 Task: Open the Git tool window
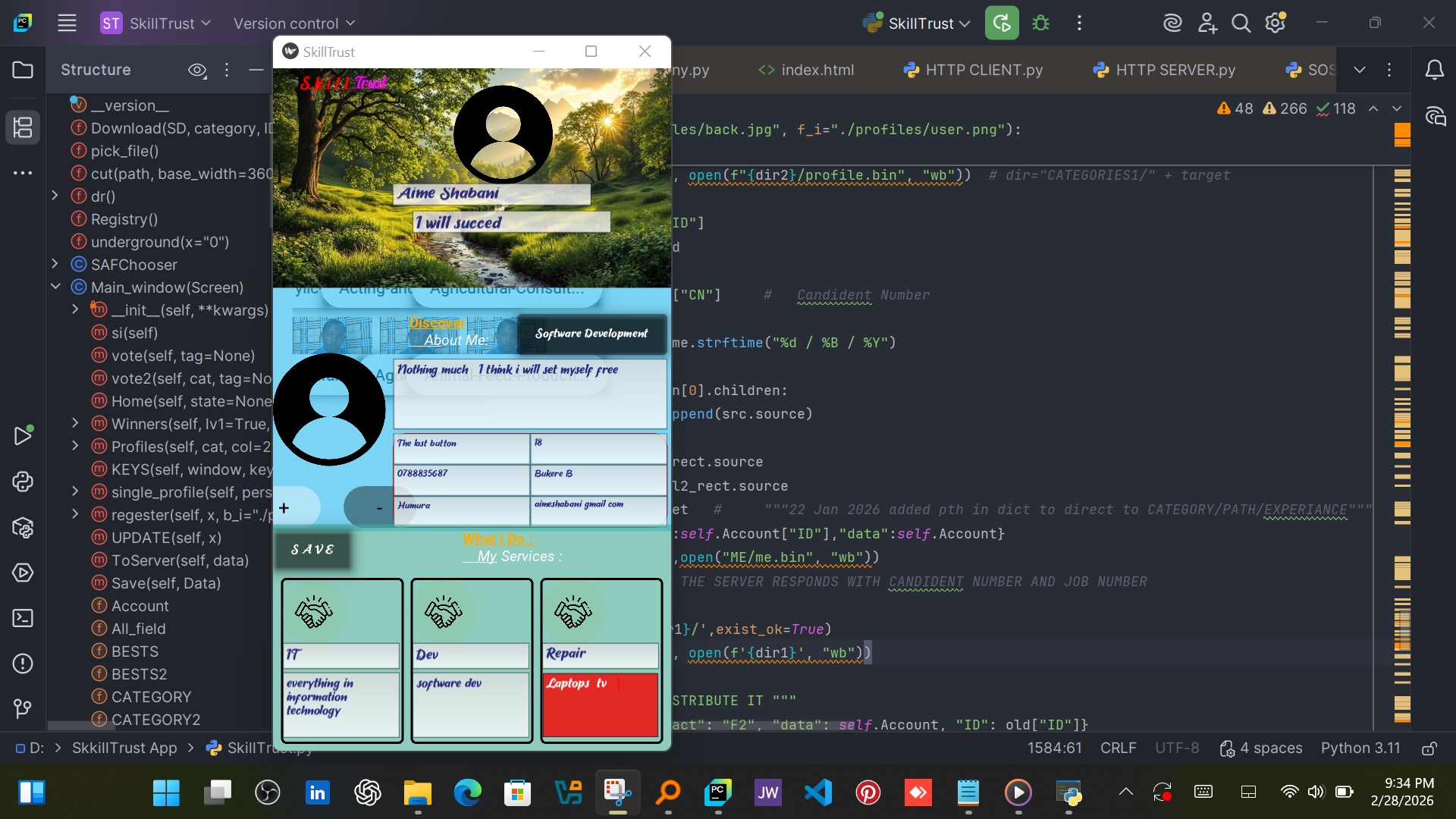coord(23,709)
